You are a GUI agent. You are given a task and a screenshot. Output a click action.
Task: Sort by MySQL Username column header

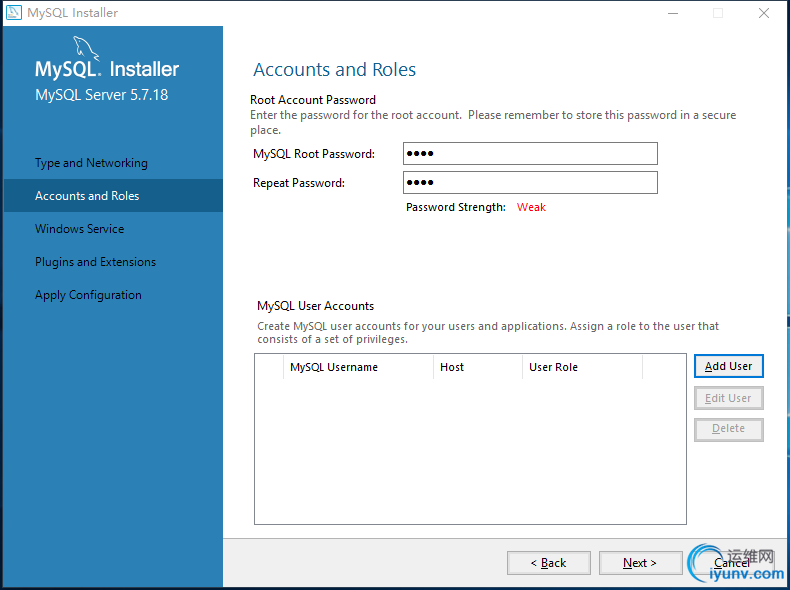(334, 367)
